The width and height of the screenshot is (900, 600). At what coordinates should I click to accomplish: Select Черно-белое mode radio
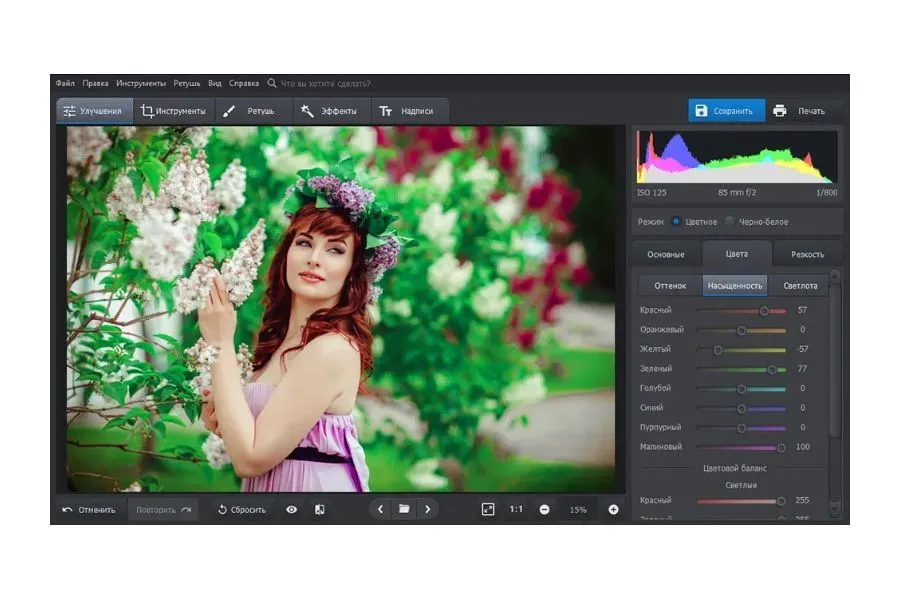coord(730,221)
